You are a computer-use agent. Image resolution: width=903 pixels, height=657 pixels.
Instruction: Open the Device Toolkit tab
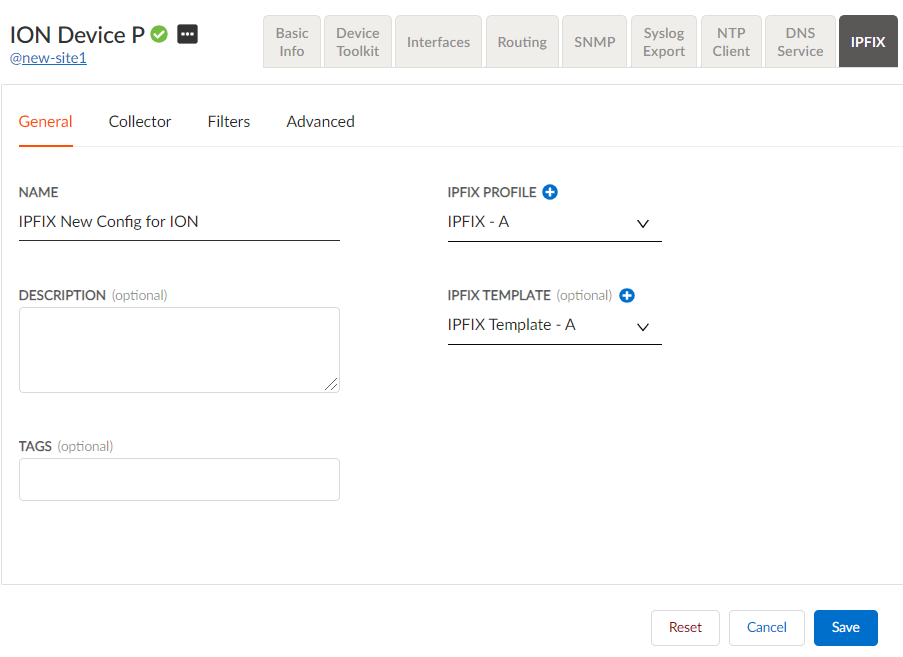[358, 42]
